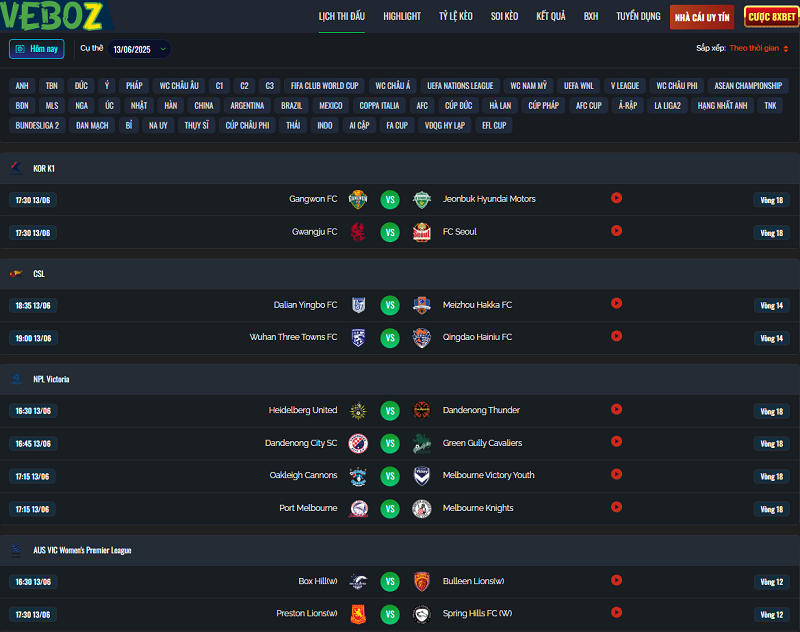
Task: Play livestream icon for Box Hill(w) match
Action: 616,580
